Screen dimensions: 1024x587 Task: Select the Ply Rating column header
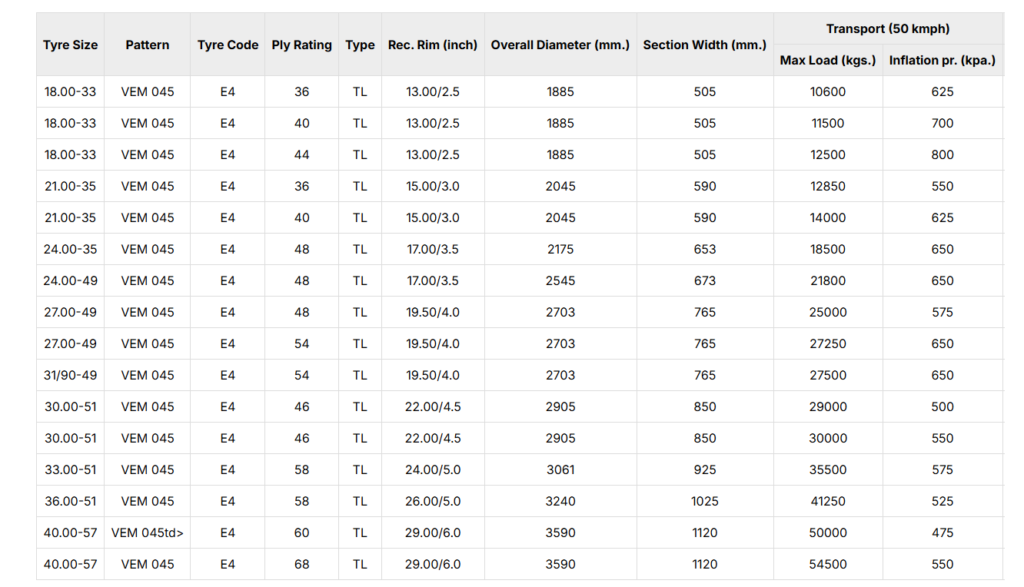point(302,45)
